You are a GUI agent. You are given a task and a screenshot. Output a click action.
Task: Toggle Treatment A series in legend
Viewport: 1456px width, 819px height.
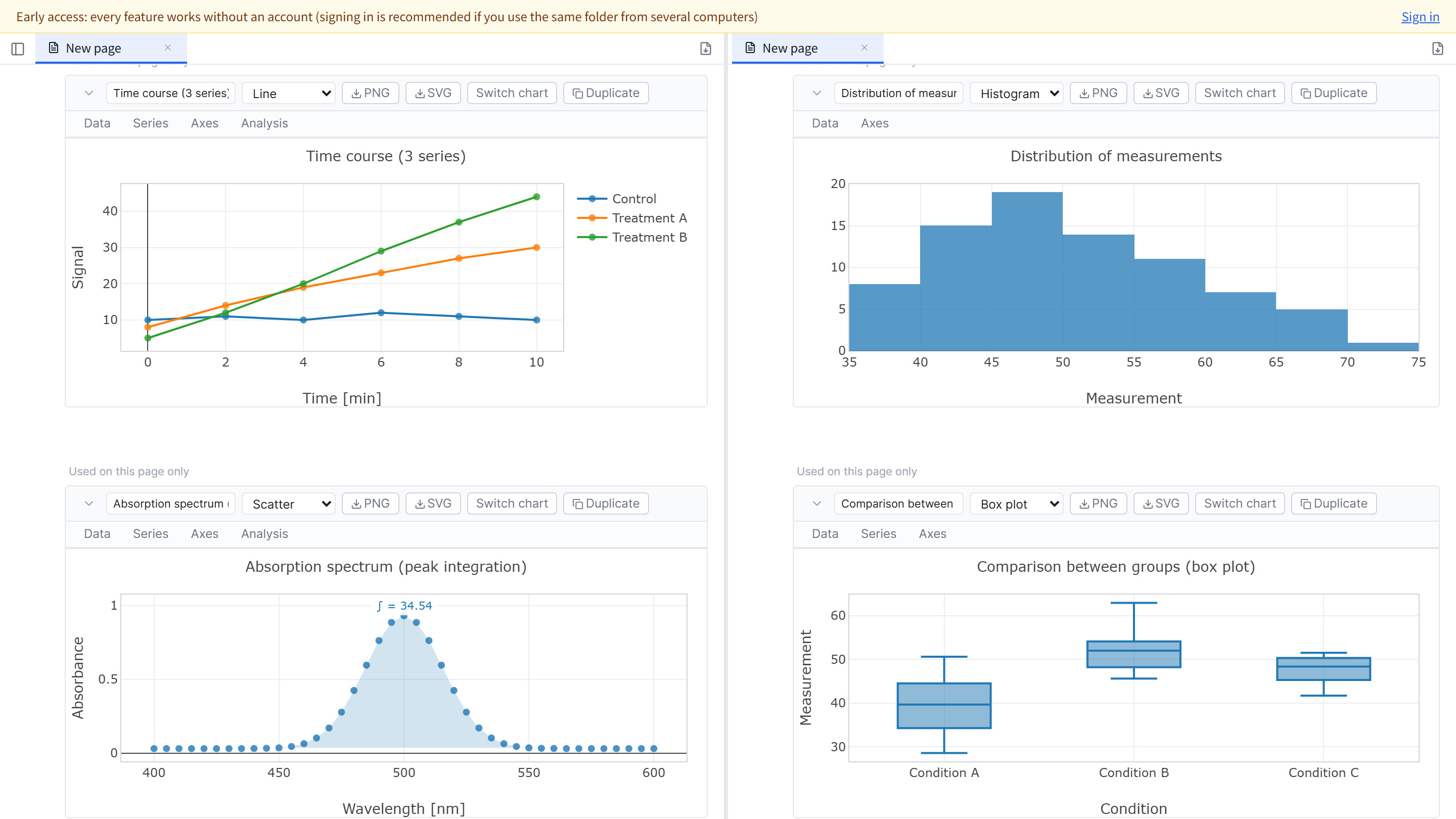point(632,218)
